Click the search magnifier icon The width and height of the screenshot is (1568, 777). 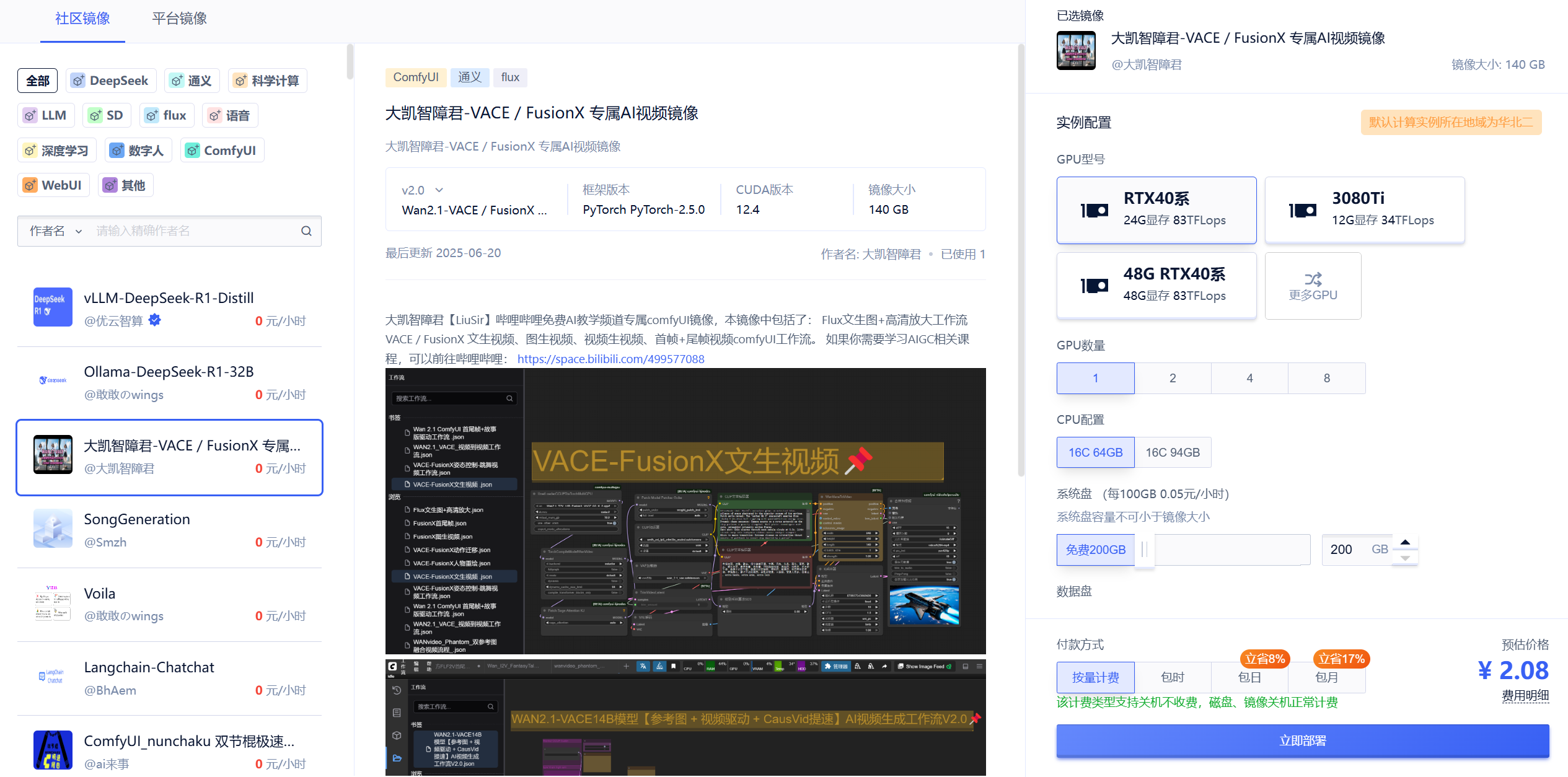click(306, 231)
